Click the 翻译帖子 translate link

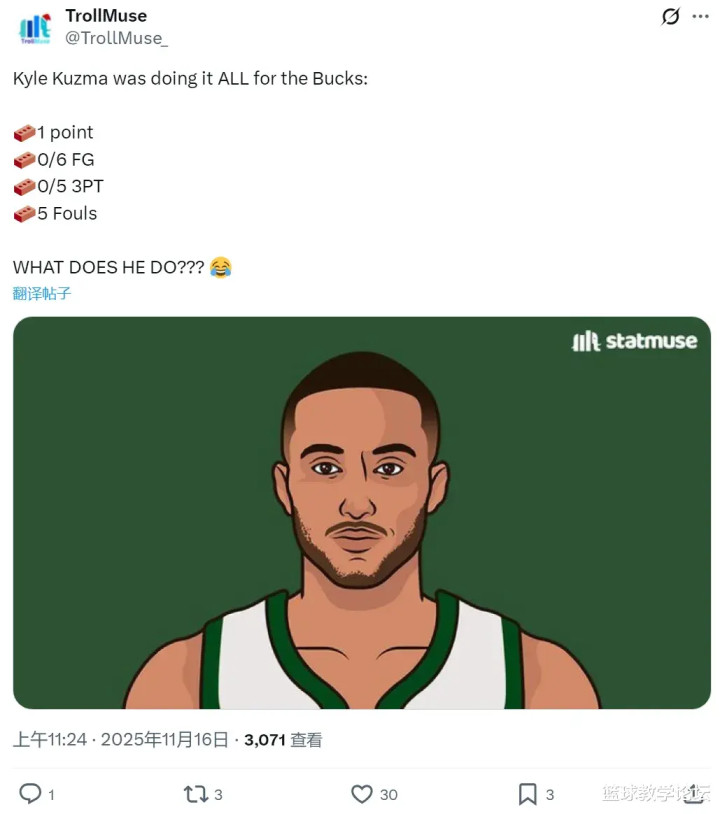pyautogui.click(x=42, y=293)
